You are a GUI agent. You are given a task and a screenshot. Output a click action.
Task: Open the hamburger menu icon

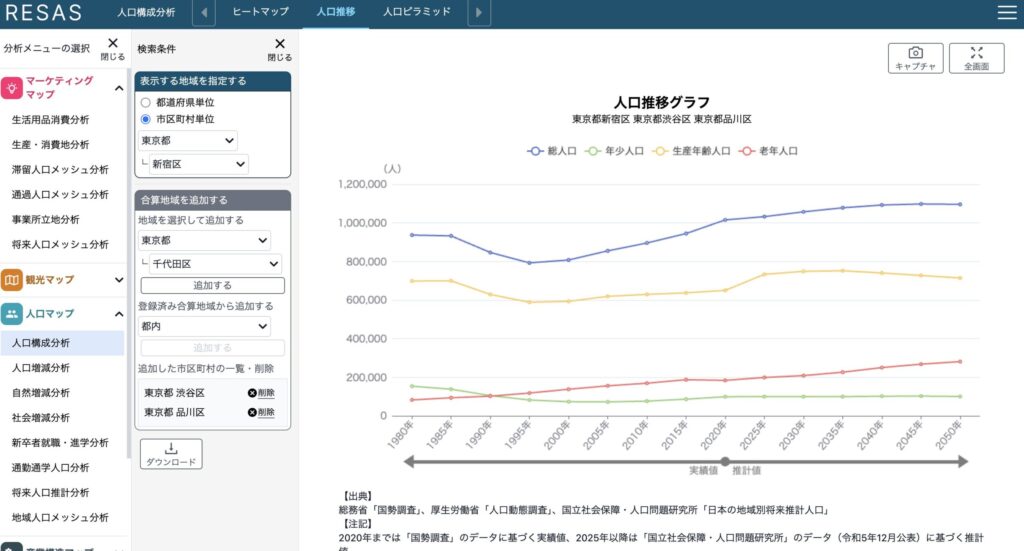coord(1005,13)
